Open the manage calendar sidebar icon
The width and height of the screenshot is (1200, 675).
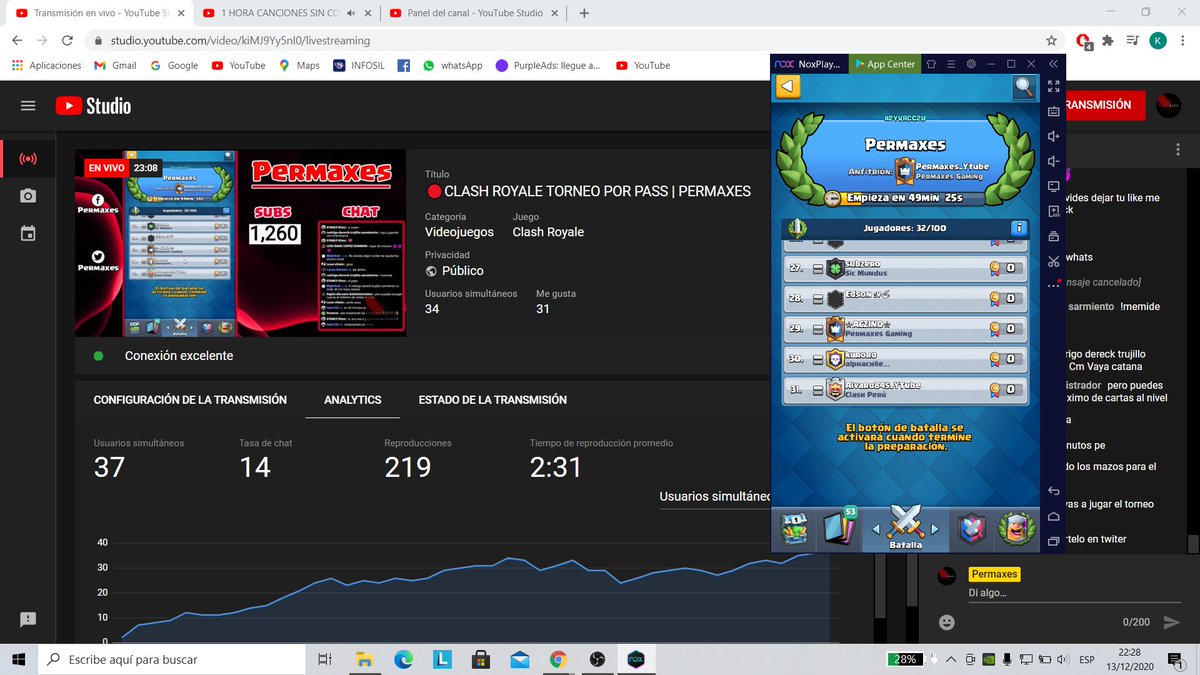click(x=28, y=233)
